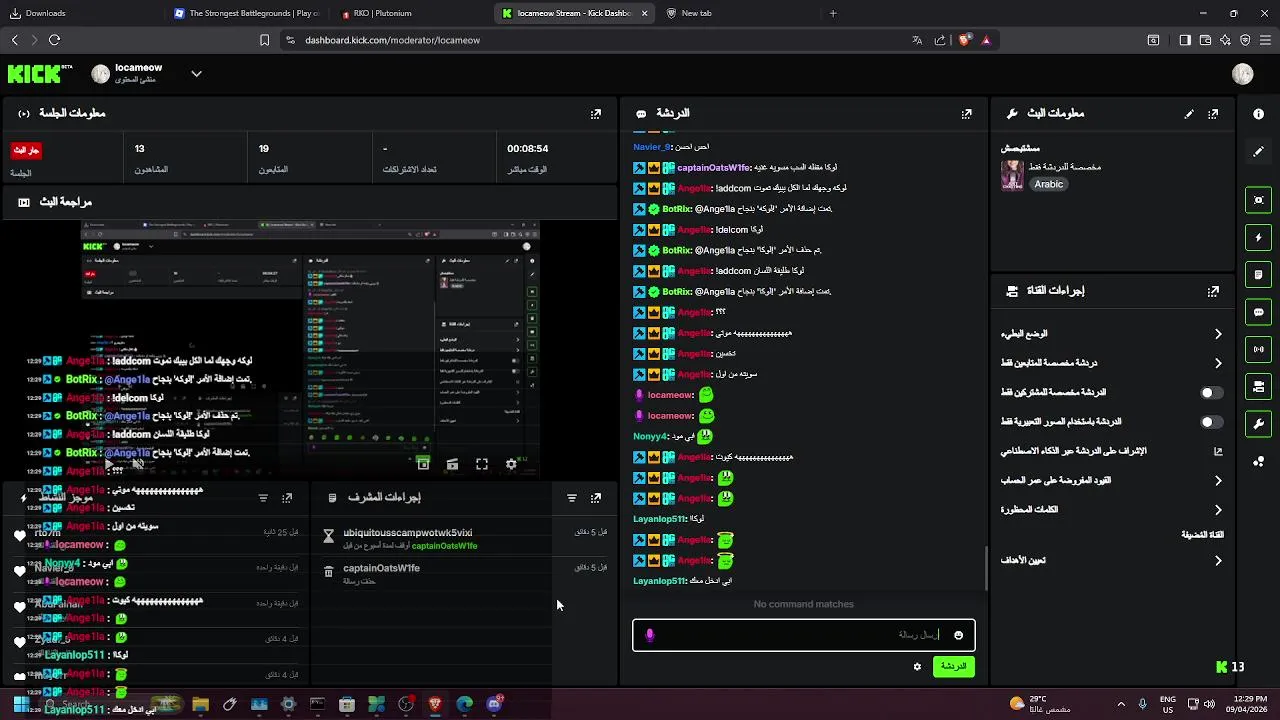The height and width of the screenshot is (720, 1280).
Task: Toggle emotes-only chat switch
Action: point(1212,422)
